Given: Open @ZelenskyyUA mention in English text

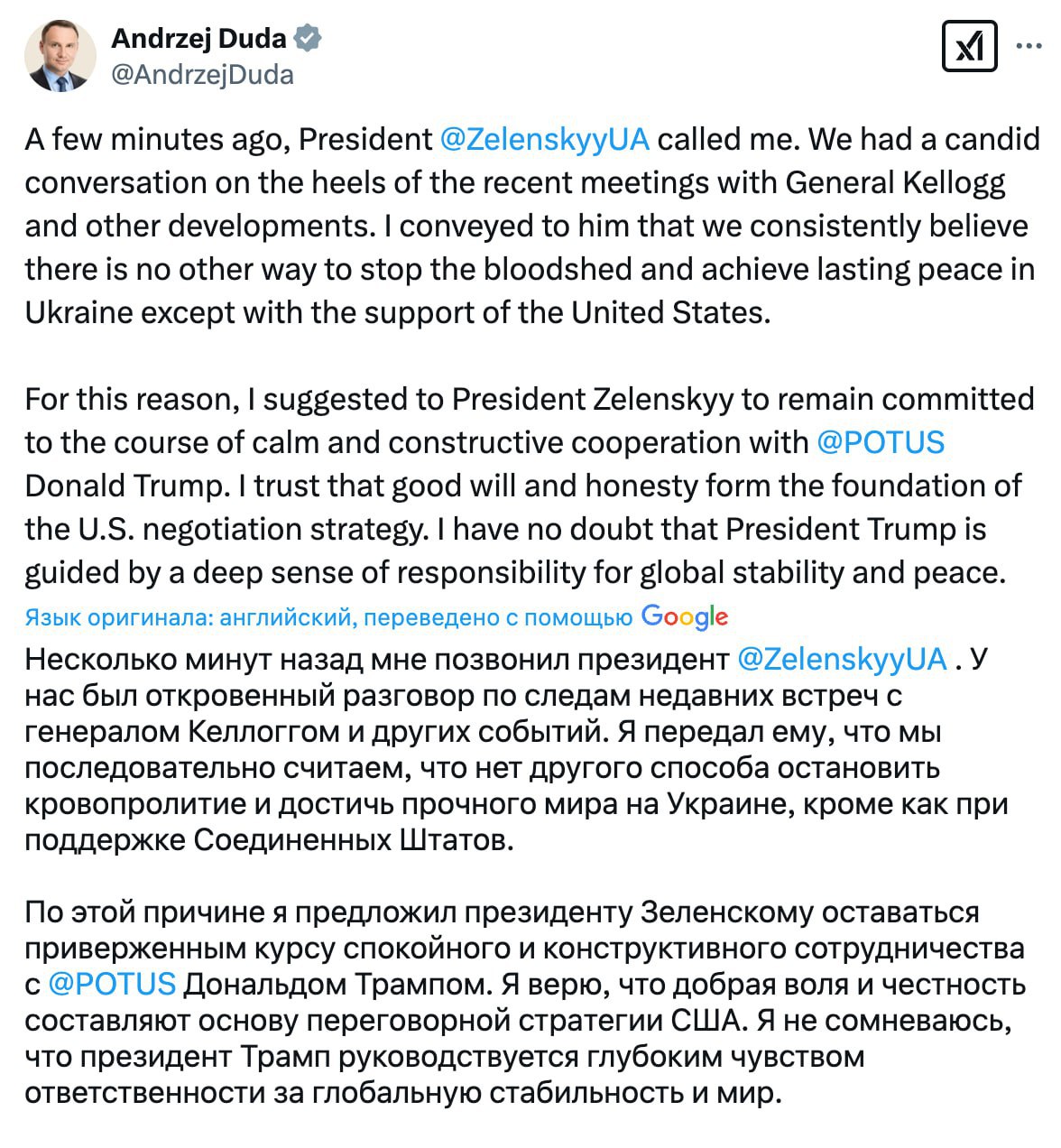Looking at the screenshot, I should pyautogui.click(x=545, y=139).
